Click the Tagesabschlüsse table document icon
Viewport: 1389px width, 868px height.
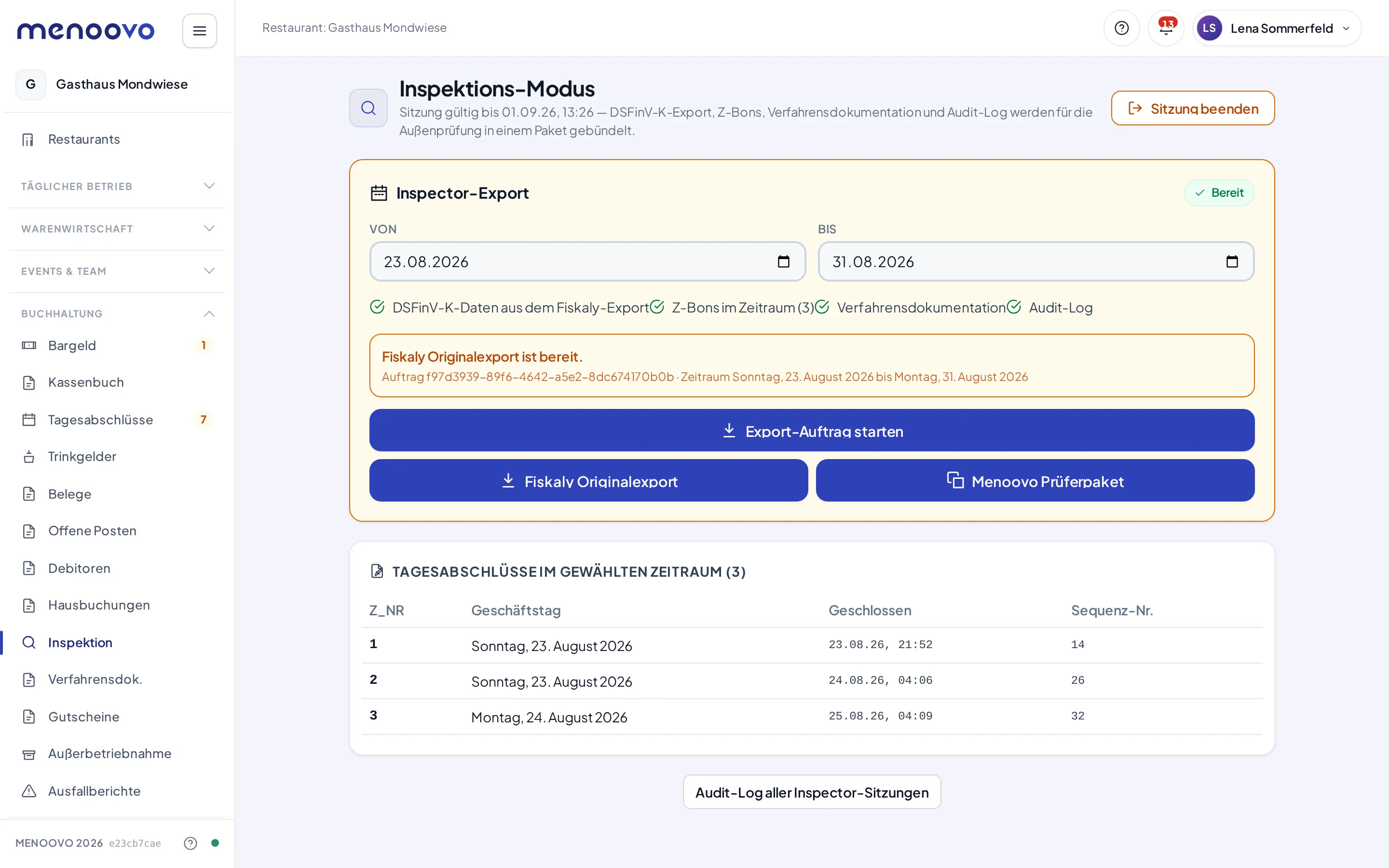point(377,571)
